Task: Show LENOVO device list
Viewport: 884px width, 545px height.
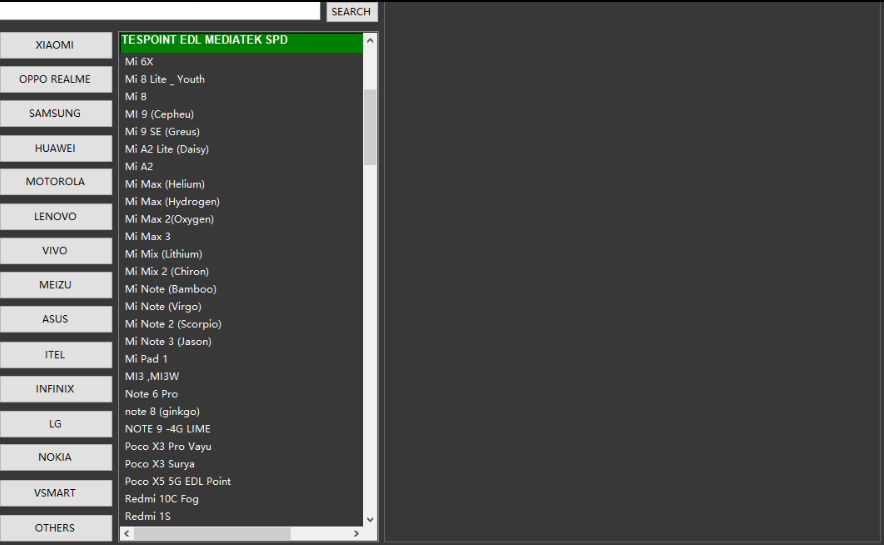Action: pos(55,216)
